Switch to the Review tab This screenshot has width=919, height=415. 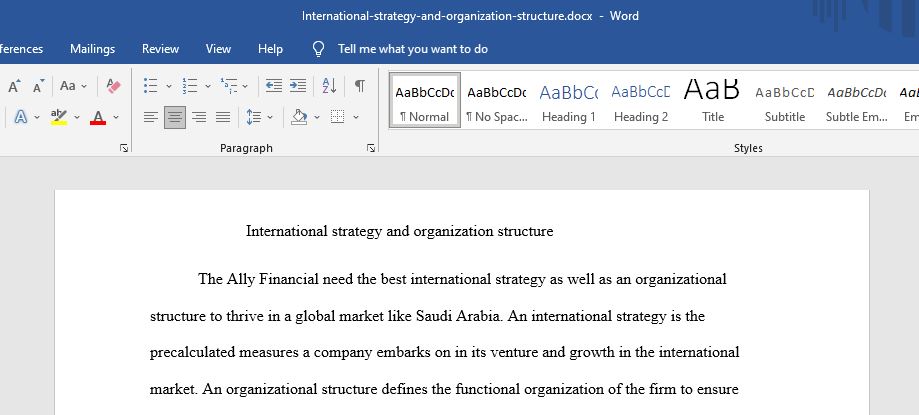pos(161,49)
